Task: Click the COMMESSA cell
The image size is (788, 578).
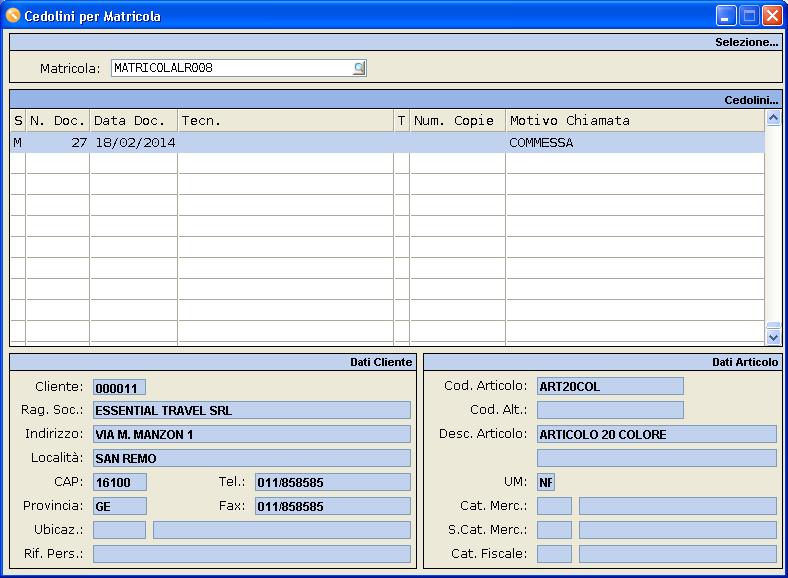Action: tap(635, 143)
